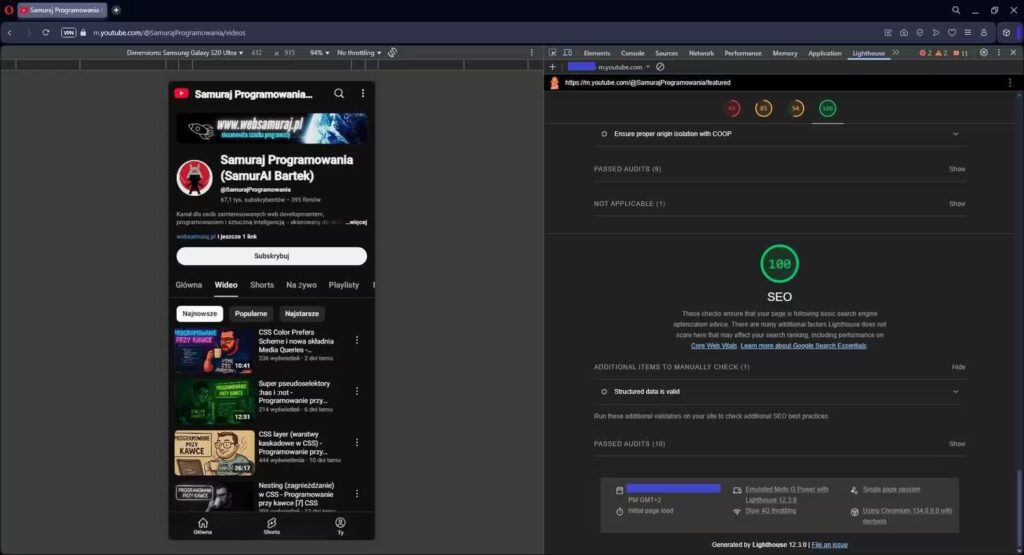This screenshot has width=1024, height=555.
Task: Open a new browser tab with plus icon
Action: click(x=116, y=10)
